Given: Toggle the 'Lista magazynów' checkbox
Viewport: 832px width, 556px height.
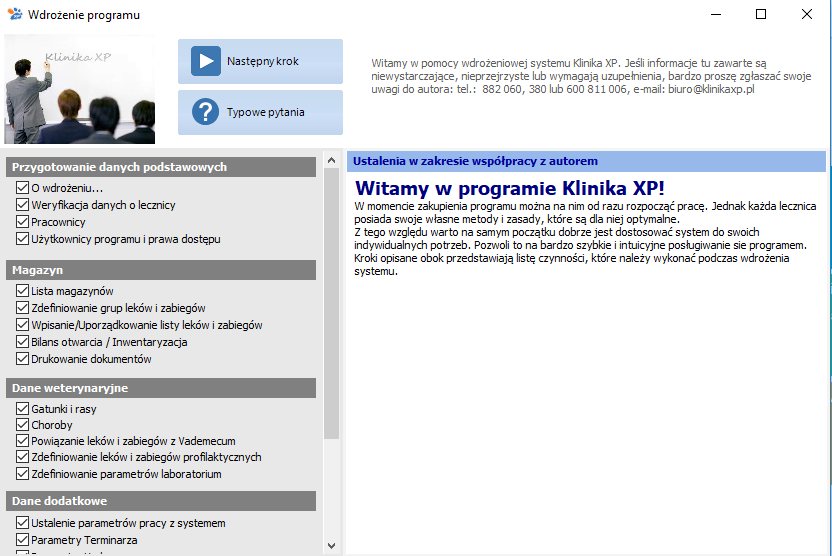Looking at the screenshot, I should [22, 291].
